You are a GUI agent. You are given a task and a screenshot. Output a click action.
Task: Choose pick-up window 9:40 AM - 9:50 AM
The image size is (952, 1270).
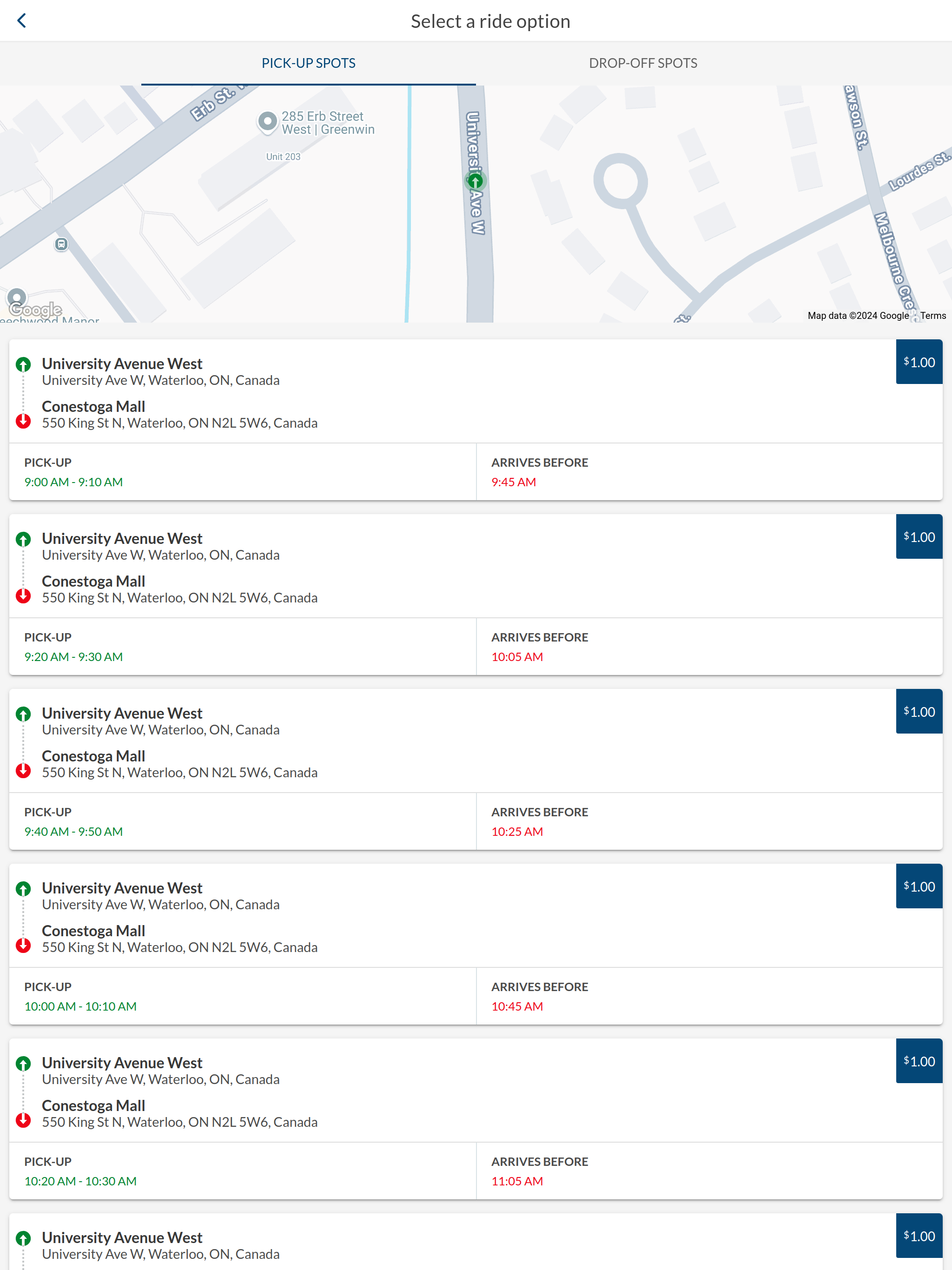pos(73,831)
